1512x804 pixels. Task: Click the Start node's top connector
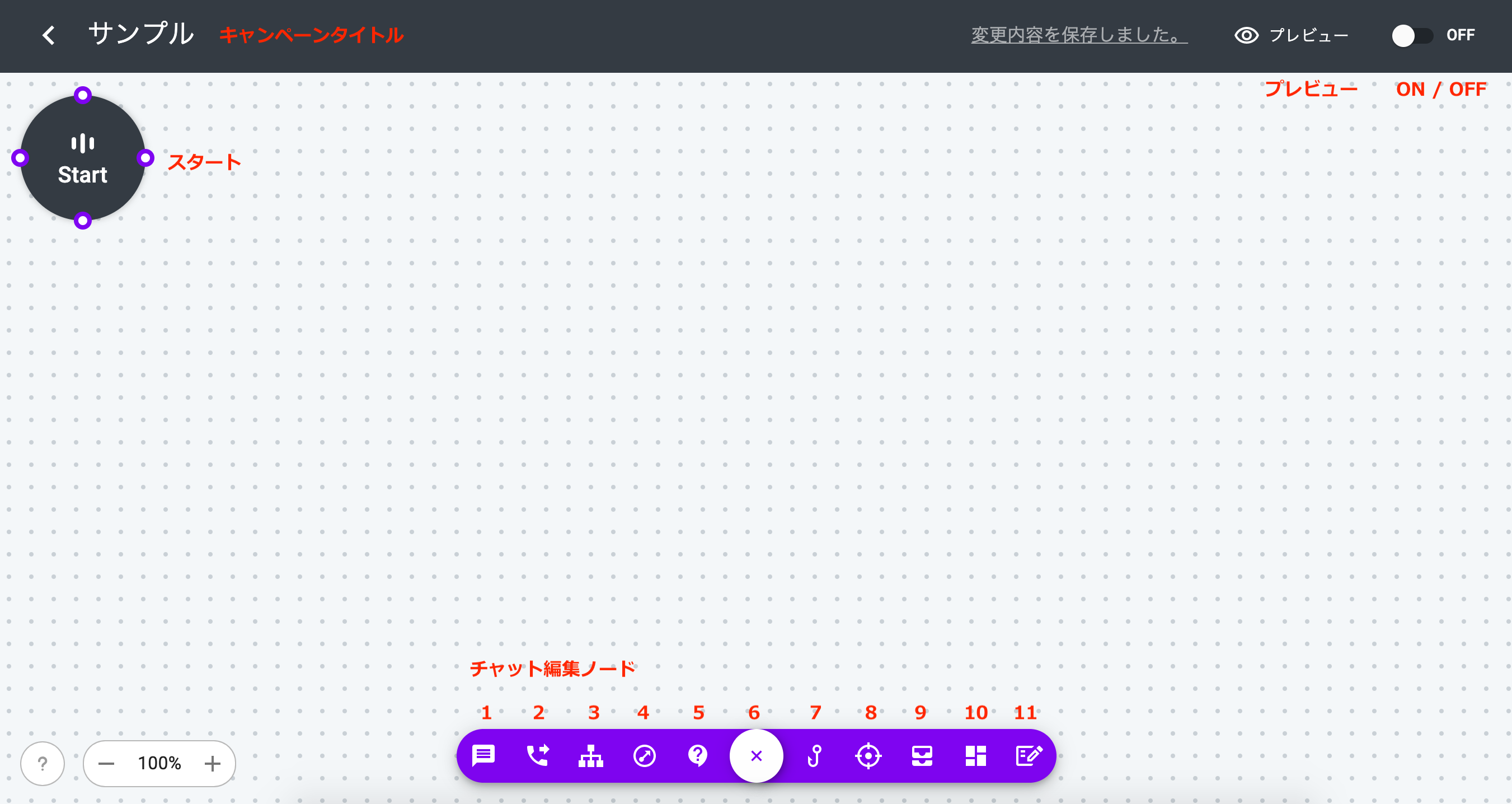83,95
